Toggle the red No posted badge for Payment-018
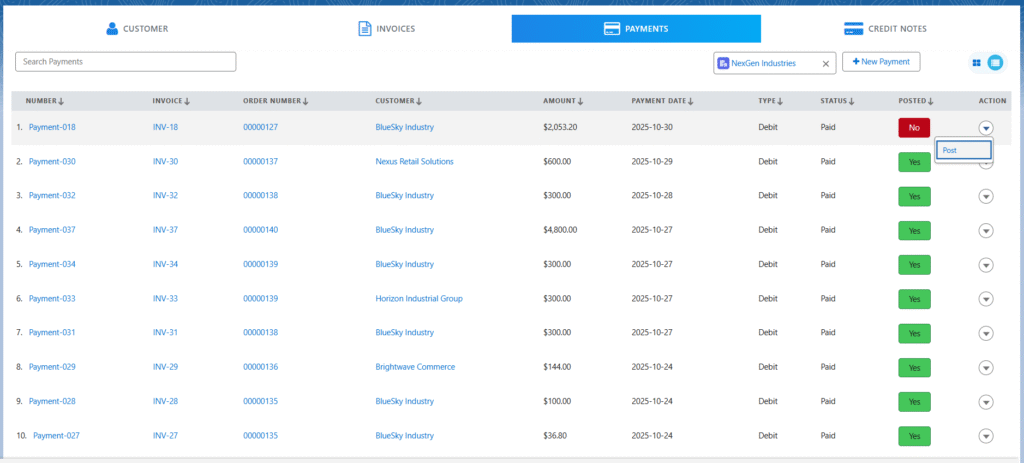The width and height of the screenshot is (1024, 463). (x=914, y=127)
